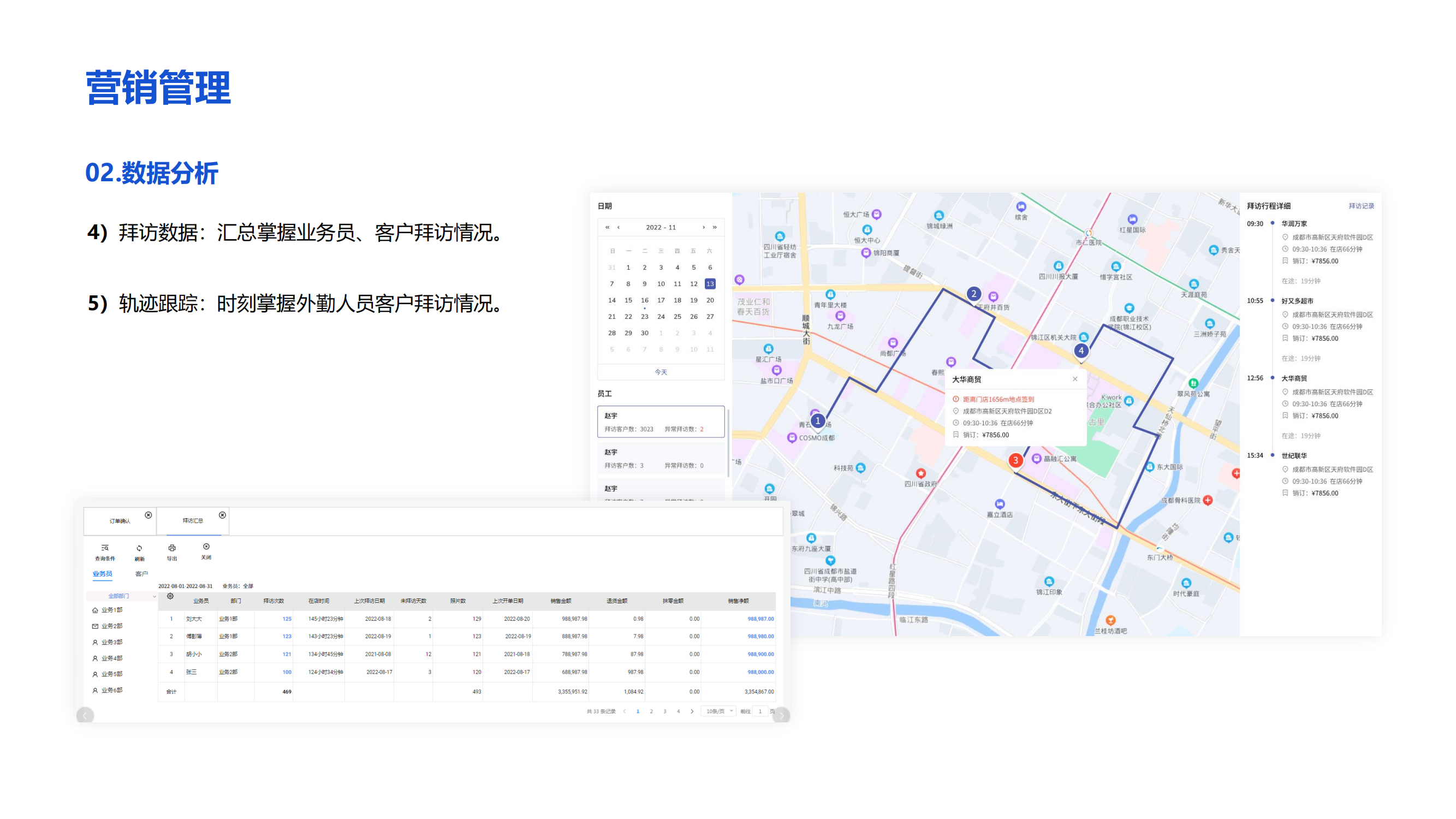
Task: Click map route marker number 2
Action: coord(973,294)
